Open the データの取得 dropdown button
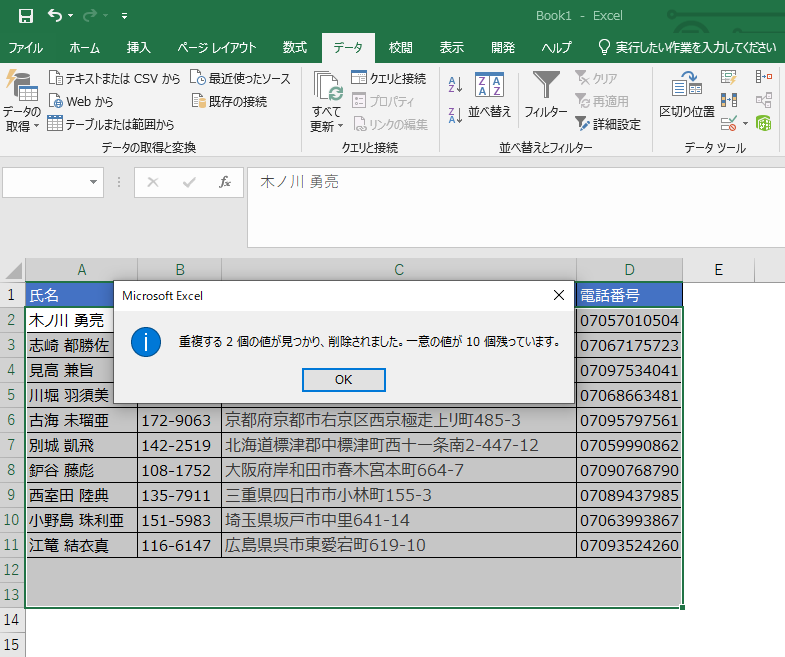The width and height of the screenshot is (785, 657). (x=22, y=101)
